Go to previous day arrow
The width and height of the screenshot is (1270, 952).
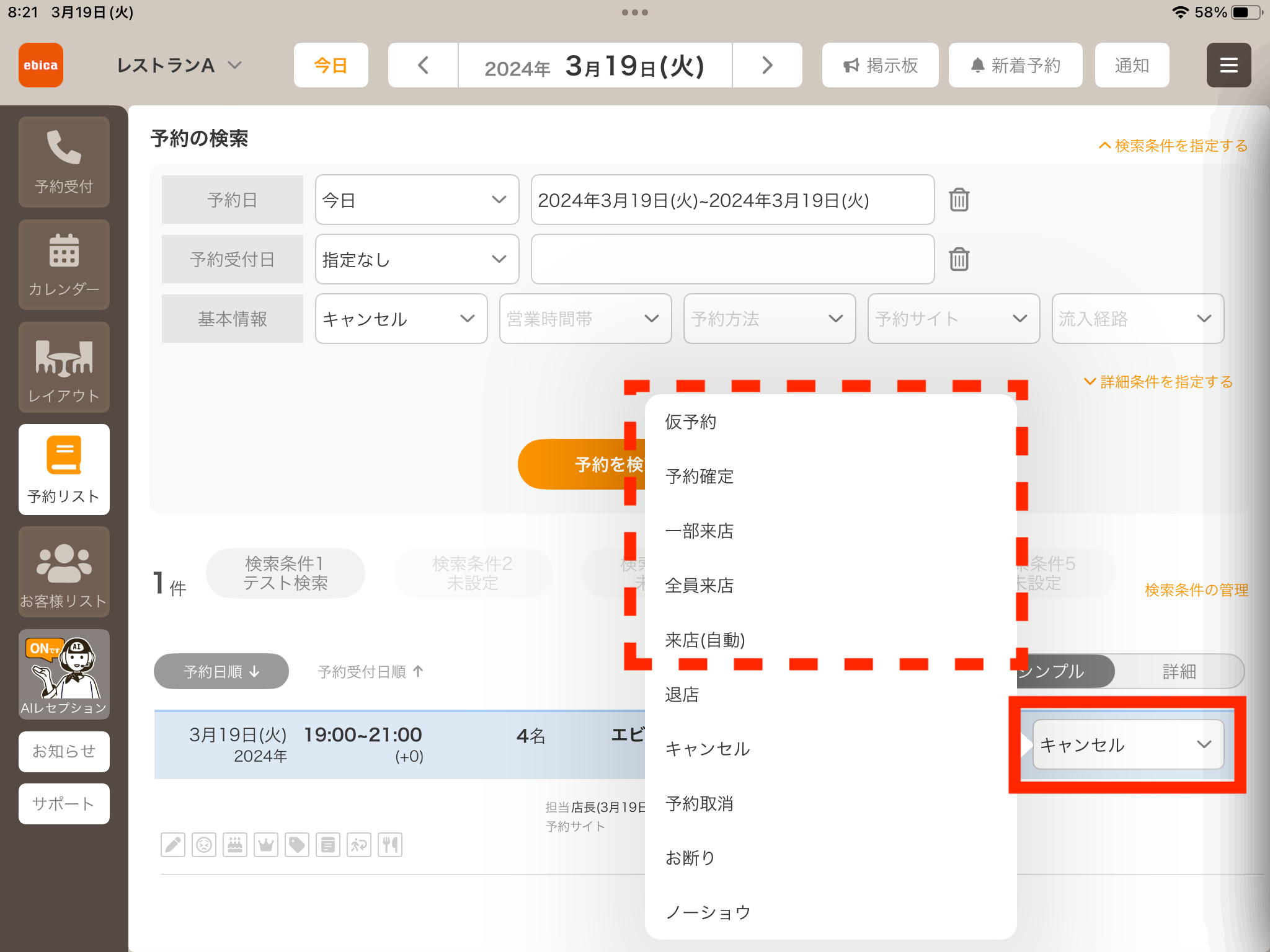423,65
